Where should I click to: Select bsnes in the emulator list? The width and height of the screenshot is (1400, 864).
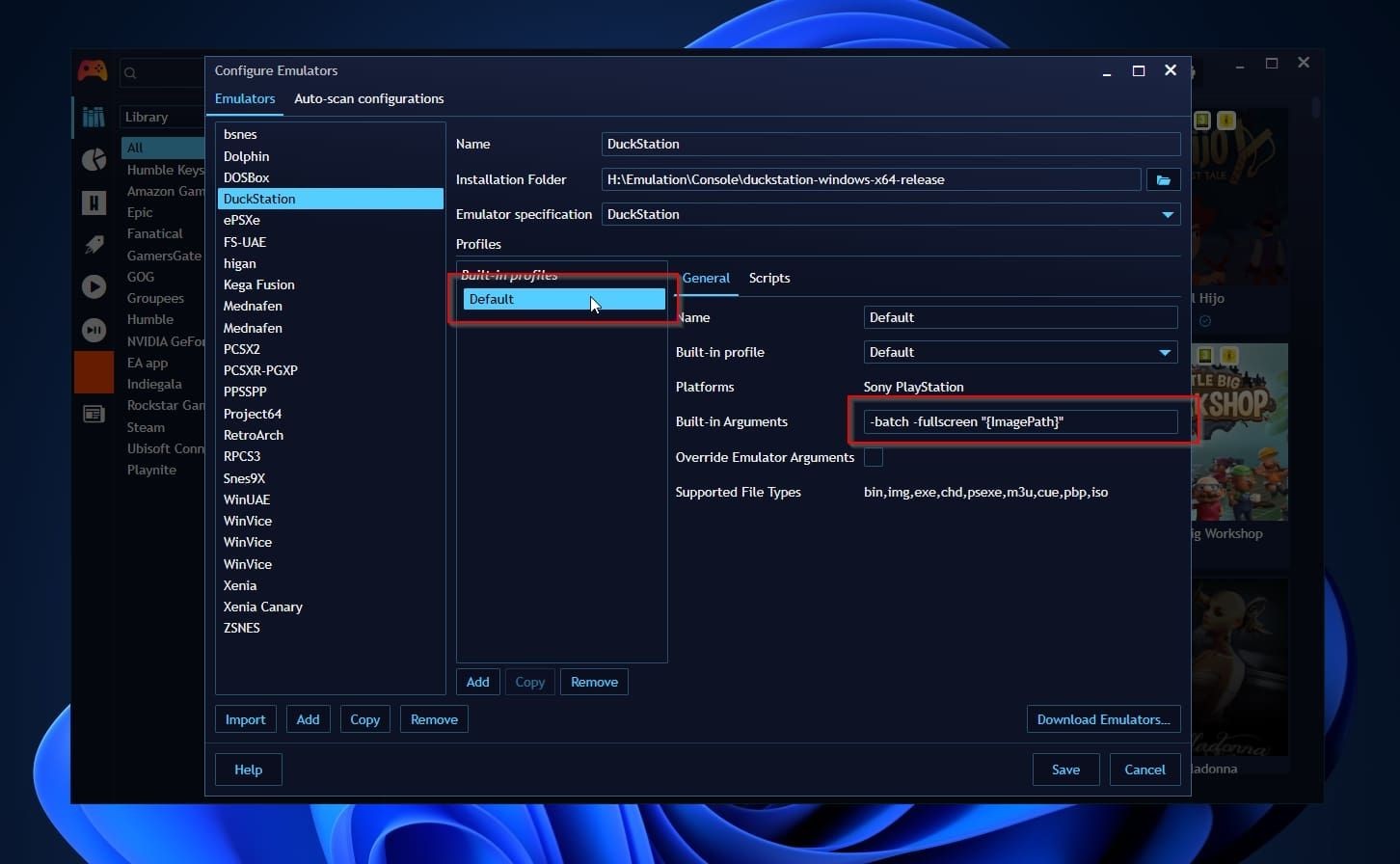coord(331,135)
